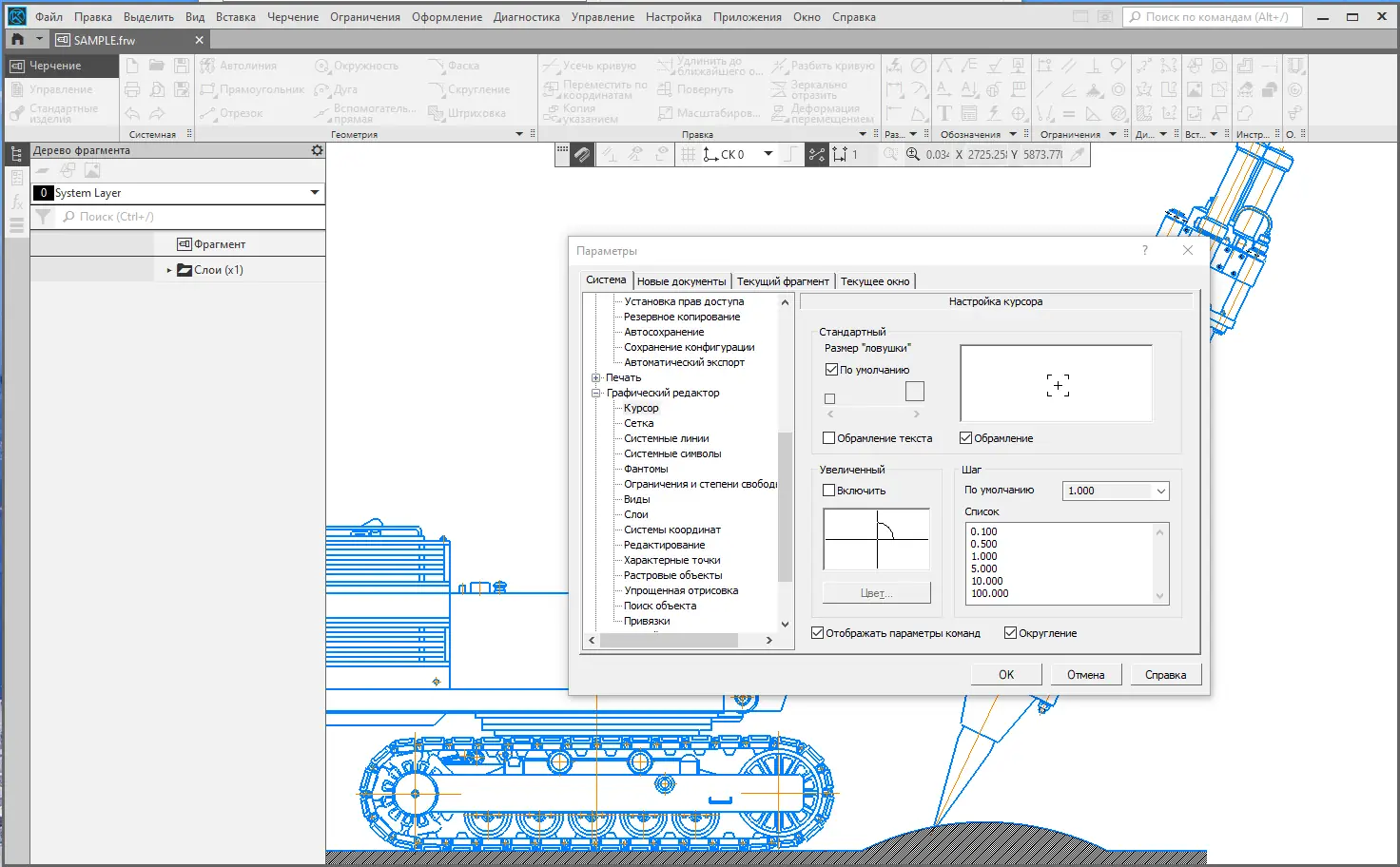1400x867 pixels.
Task: Select the Автолиния tool
Action: [x=238, y=66]
